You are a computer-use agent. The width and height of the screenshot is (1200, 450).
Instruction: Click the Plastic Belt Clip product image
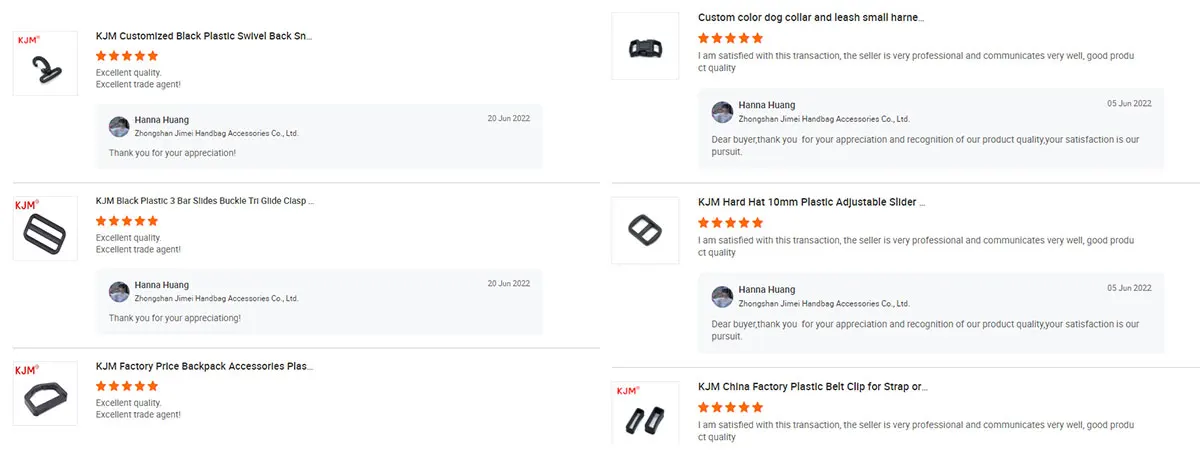(643, 411)
